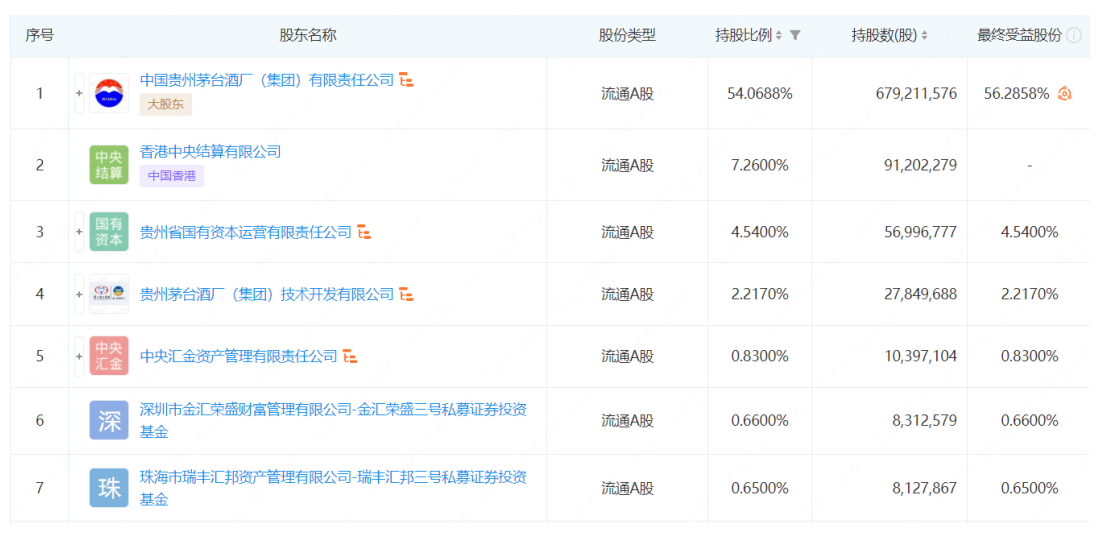The height and width of the screenshot is (534, 1107).
Task: Click 流通A股 in the 香港中央结算 row
Action: (627, 165)
